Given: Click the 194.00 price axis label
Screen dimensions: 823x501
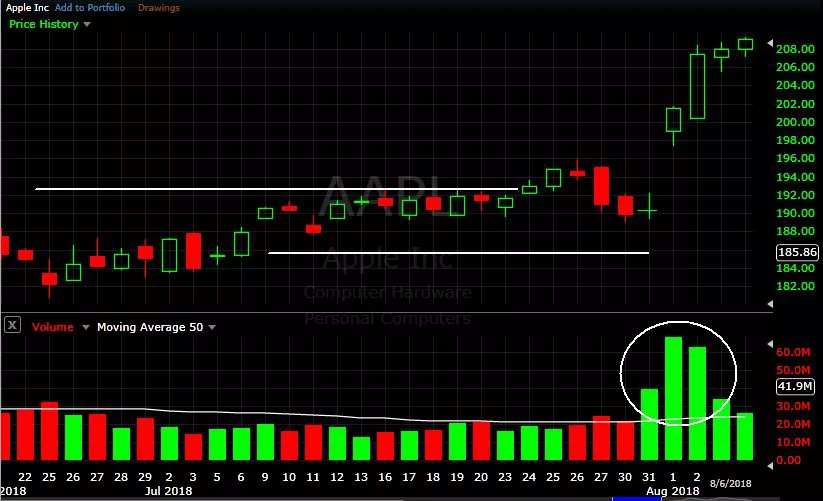Looking at the screenshot, I should pyautogui.click(x=795, y=177).
